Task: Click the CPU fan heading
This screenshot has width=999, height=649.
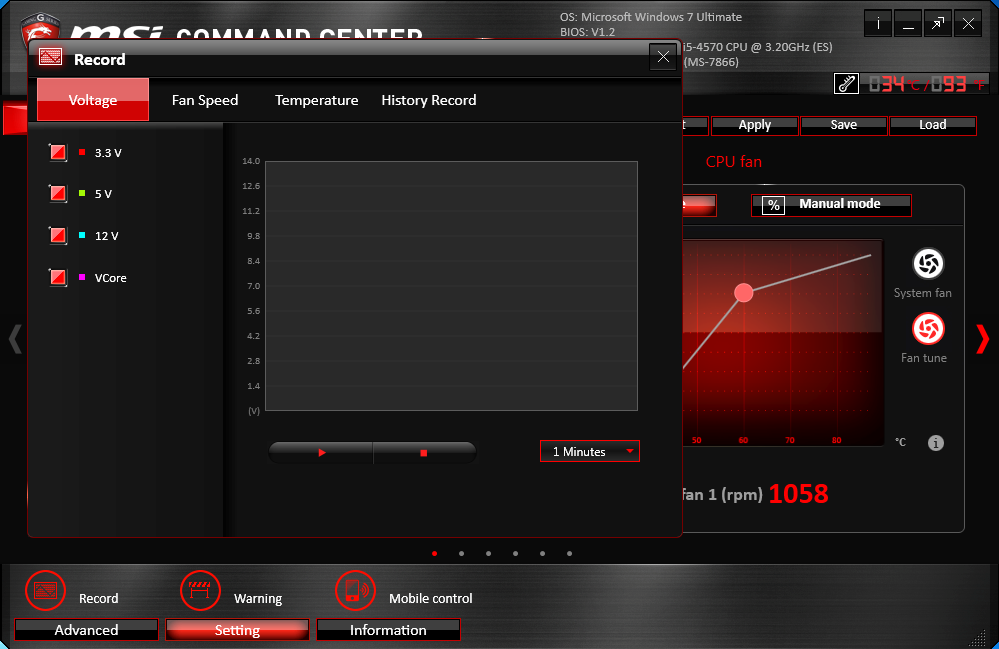Action: coord(733,162)
